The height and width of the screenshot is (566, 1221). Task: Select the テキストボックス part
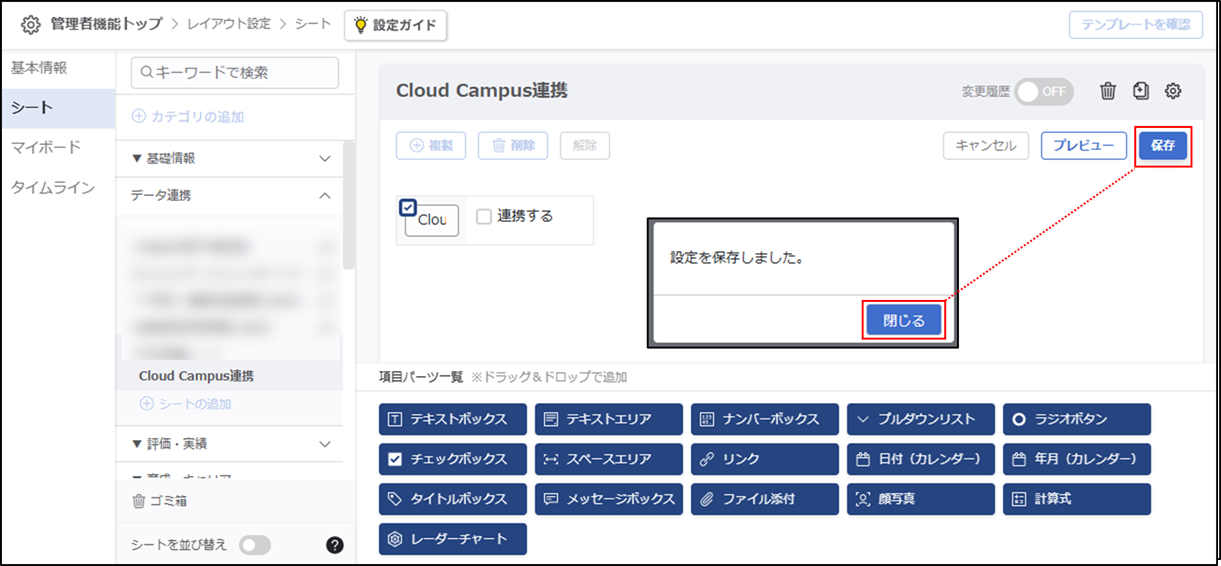pos(453,419)
